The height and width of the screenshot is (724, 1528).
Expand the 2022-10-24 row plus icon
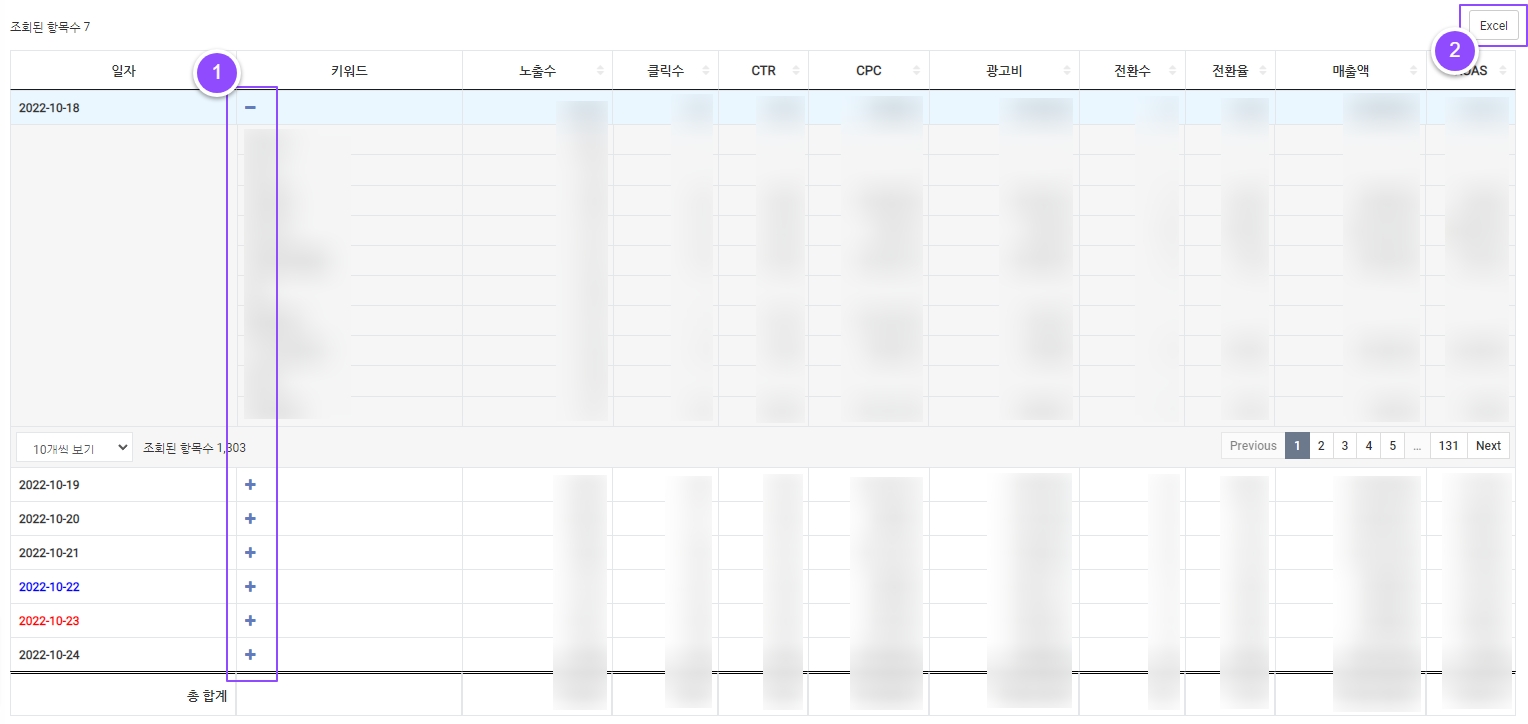251,655
